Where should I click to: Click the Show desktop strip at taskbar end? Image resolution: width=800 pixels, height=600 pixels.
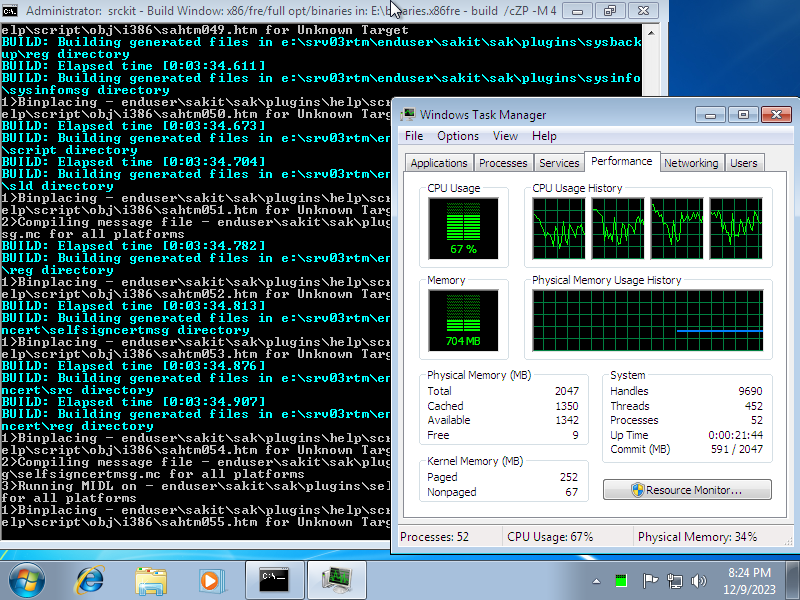coord(792,580)
